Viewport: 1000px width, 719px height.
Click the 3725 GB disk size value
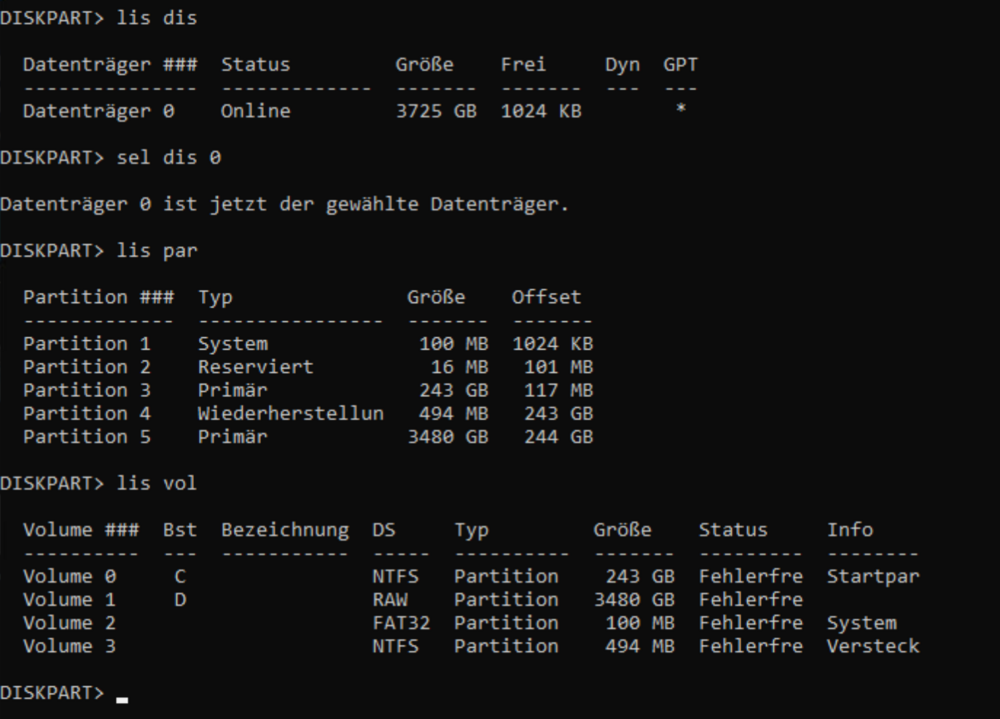point(436,111)
